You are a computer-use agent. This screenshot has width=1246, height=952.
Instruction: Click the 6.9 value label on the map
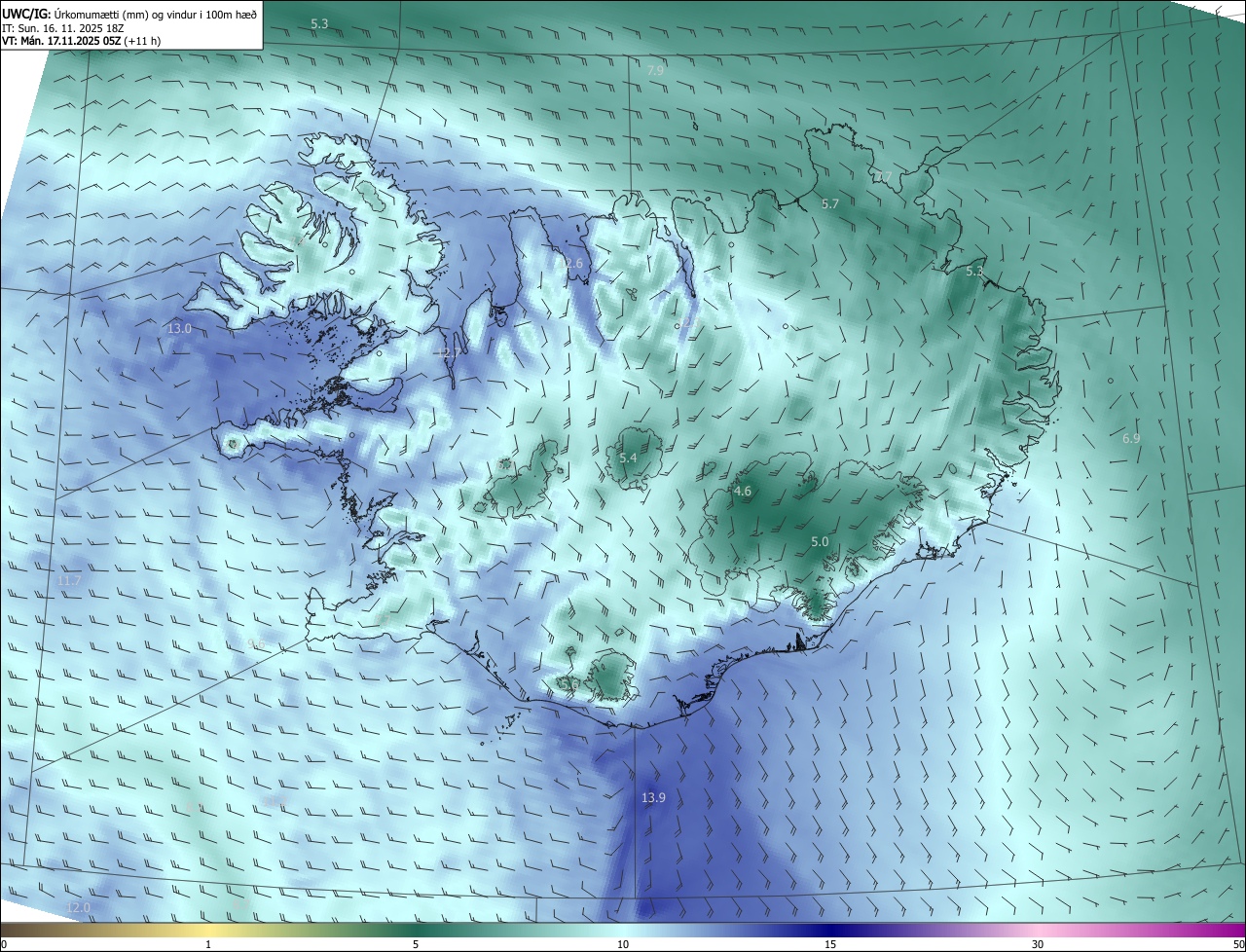[x=1131, y=438]
